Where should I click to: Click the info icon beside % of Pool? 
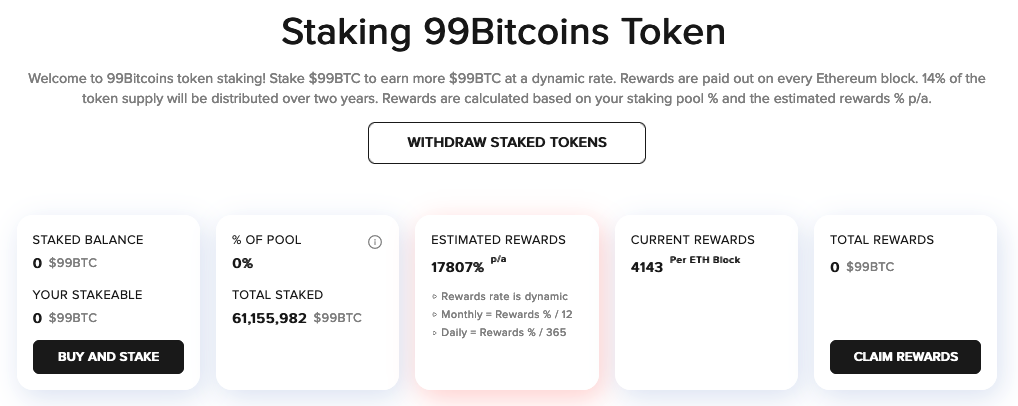click(375, 242)
